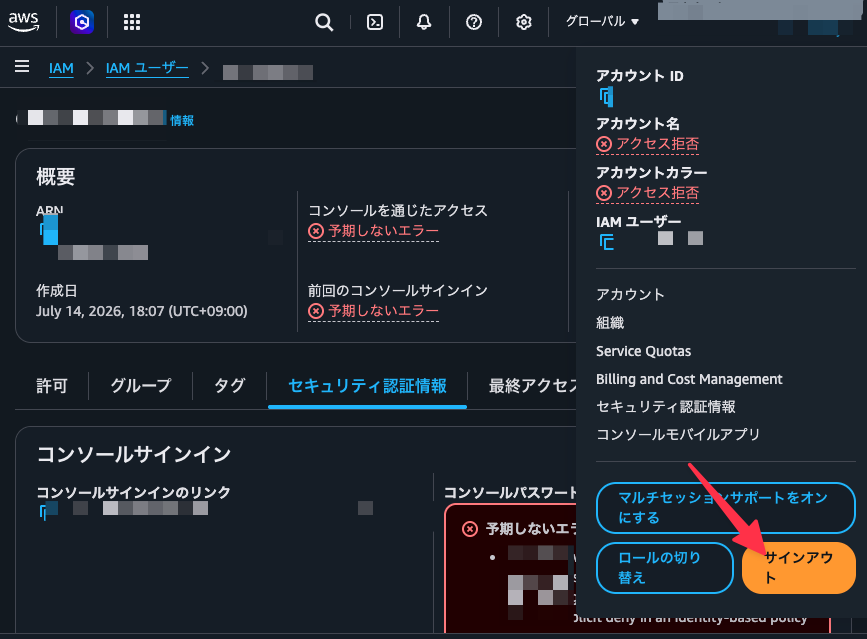Click the search magnifier icon
The height and width of the screenshot is (639, 867).
coord(324,22)
